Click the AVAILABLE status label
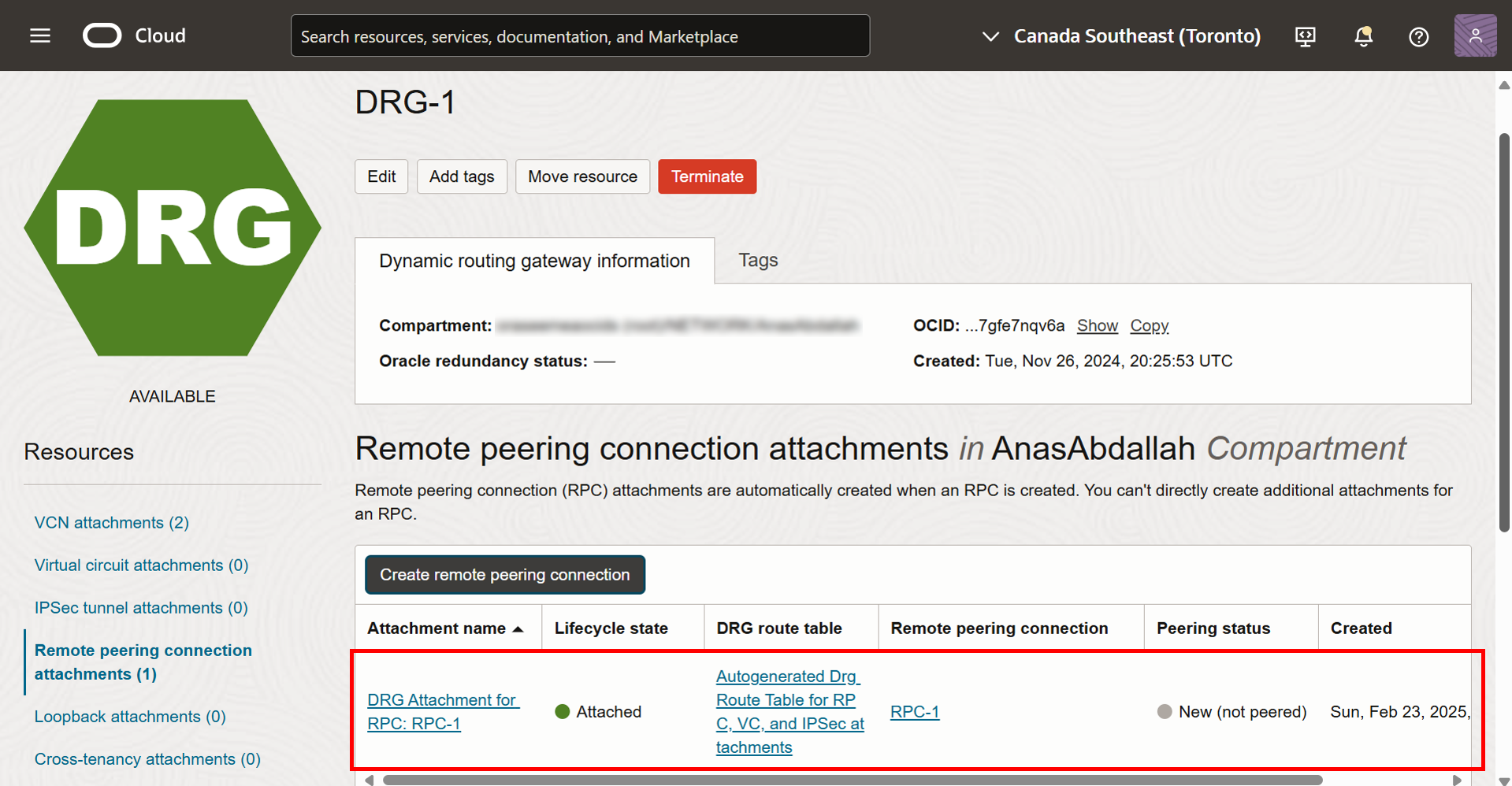Image resolution: width=1512 pixels, height=786 pixels. pyautogui.click(x=172, y=396)
